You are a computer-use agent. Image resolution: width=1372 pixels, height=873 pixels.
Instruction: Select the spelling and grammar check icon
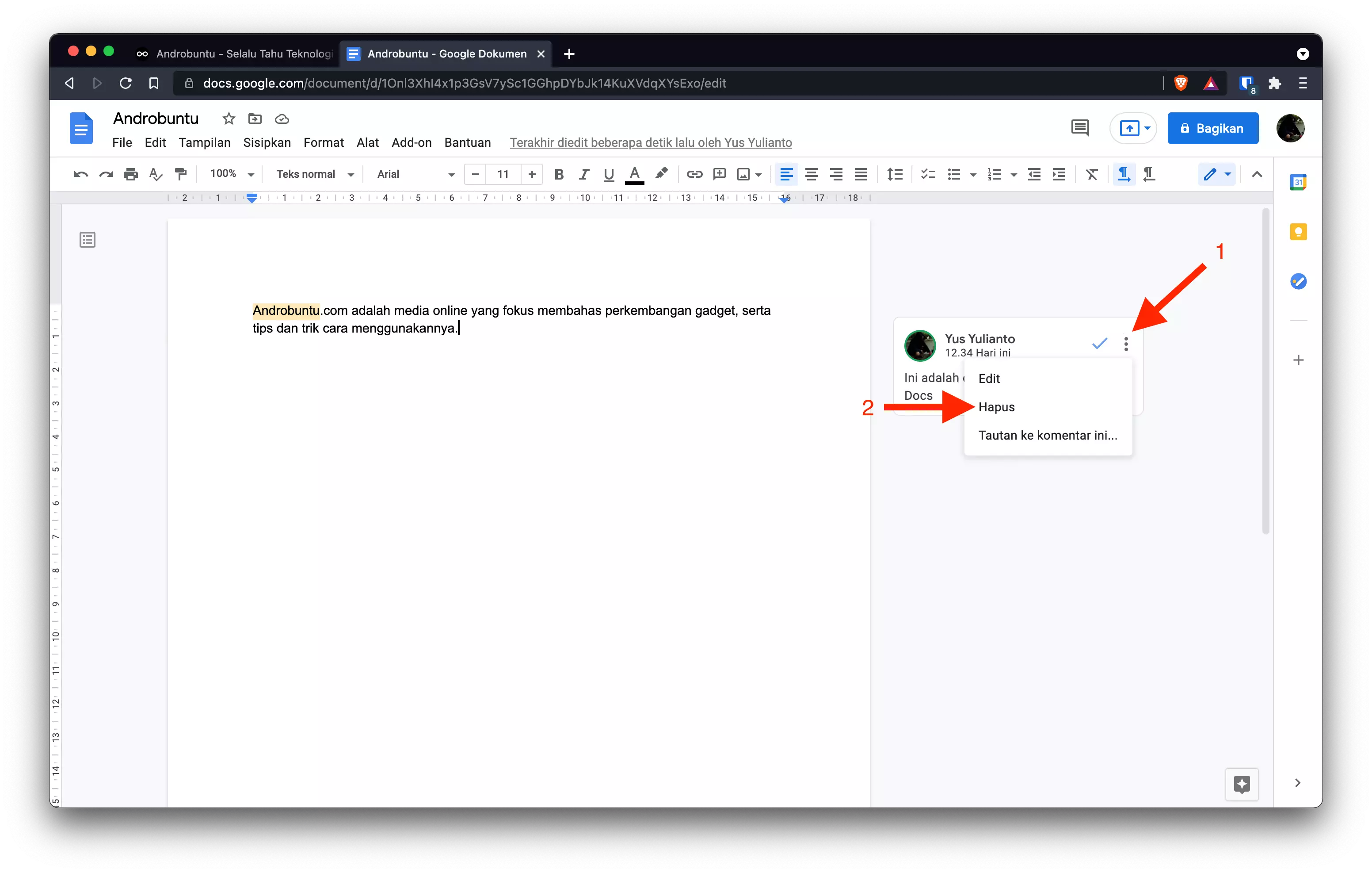(x=155, y=175)
